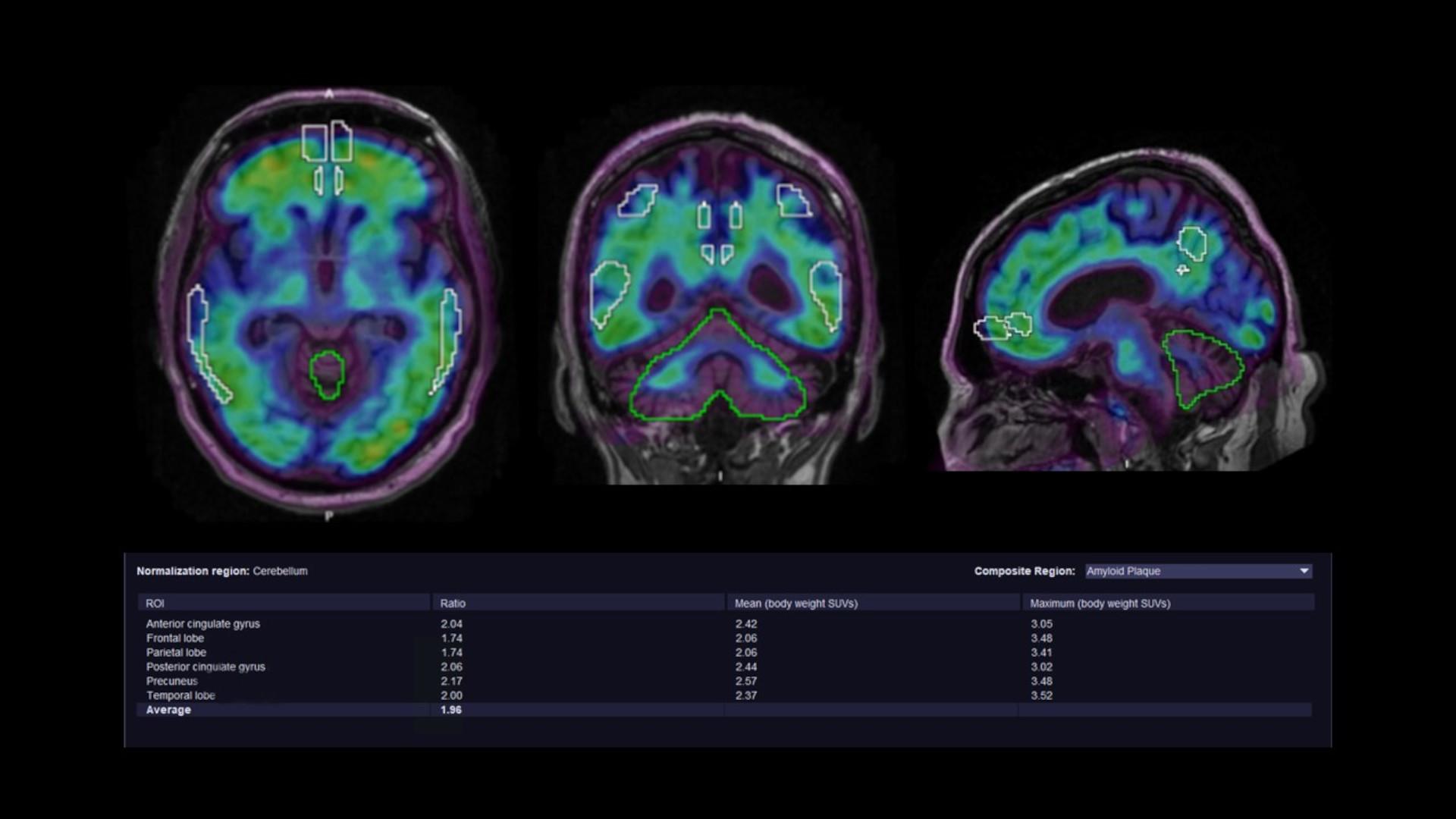The height and width of the screenshot is (819, 1456).
Task: Select the Temporal lobe row
Action: click(x=180, y=695)
